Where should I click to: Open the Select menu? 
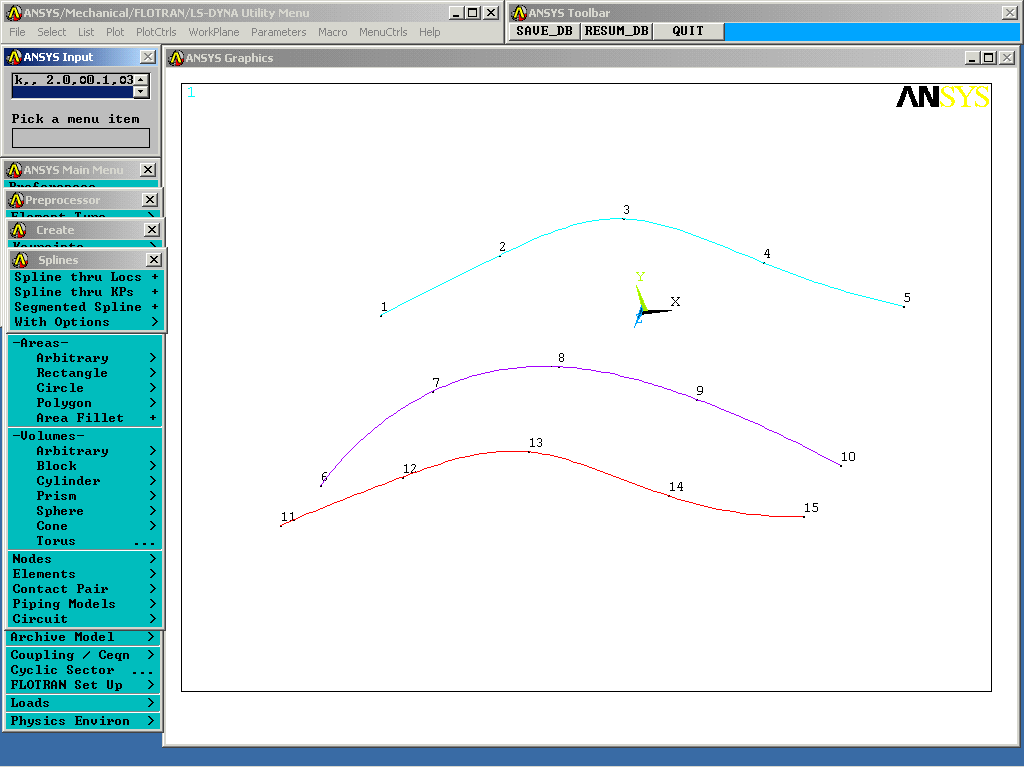pos(51,32)
